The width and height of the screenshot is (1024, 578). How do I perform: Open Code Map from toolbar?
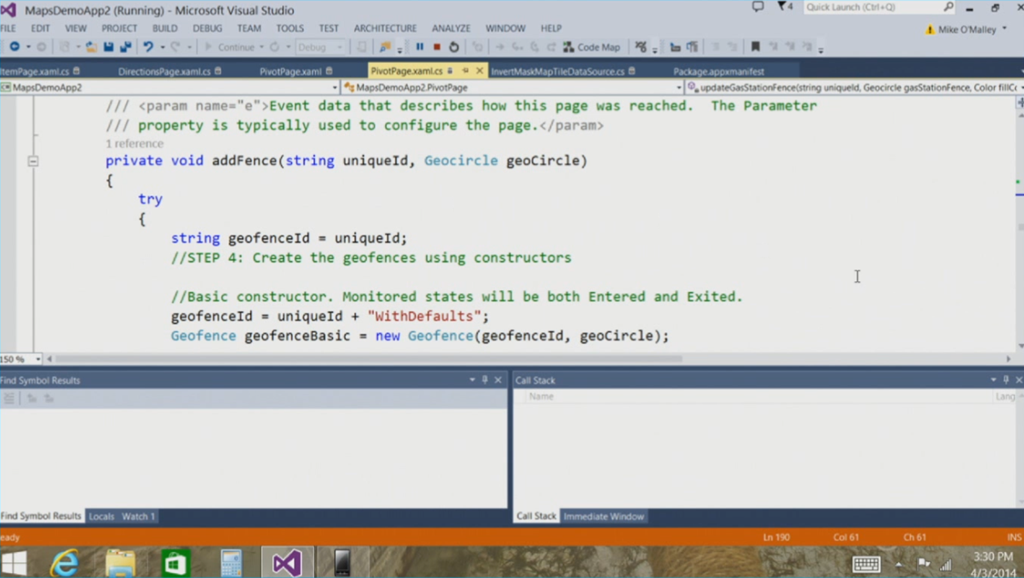592,47
